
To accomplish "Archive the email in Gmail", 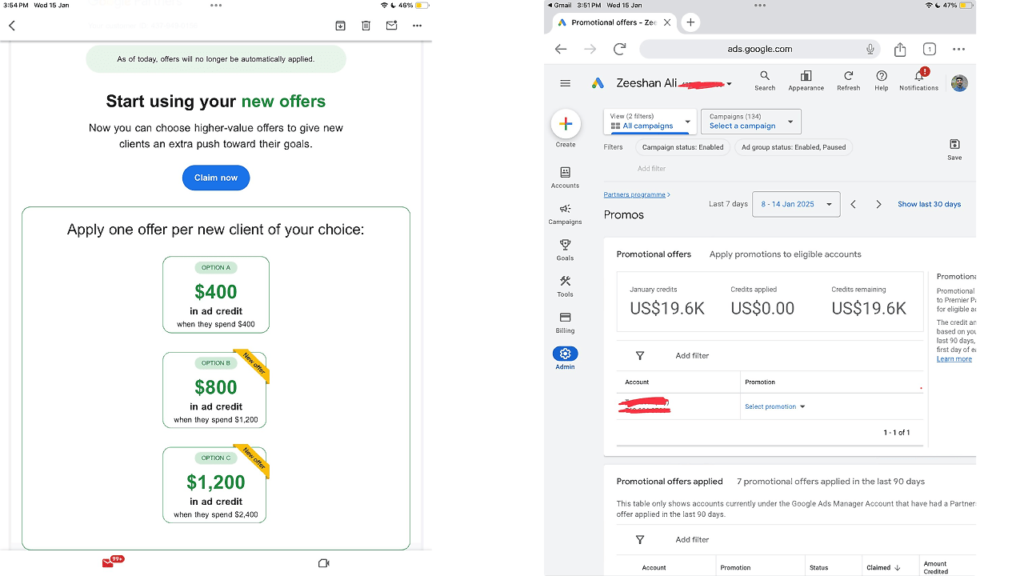I will click(340, 25).
